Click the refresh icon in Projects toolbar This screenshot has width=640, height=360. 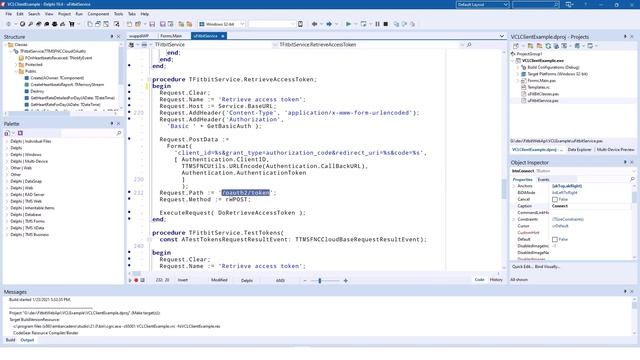coord(548,46)
